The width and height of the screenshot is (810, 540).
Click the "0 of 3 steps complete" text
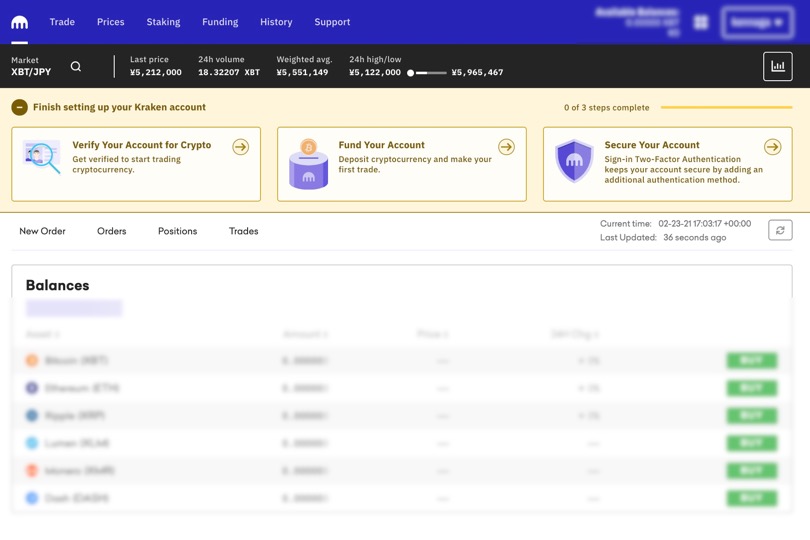tap(606, 107)
